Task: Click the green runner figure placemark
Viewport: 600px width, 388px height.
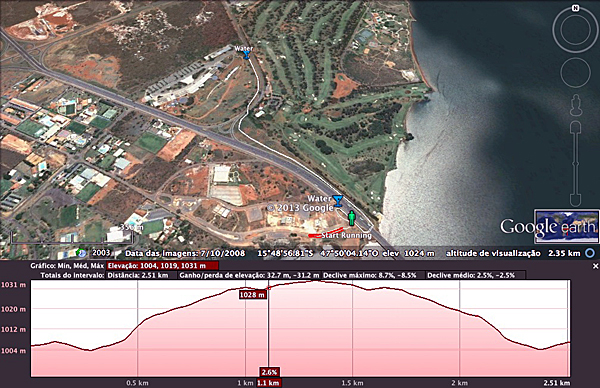Action: [352, 218]
